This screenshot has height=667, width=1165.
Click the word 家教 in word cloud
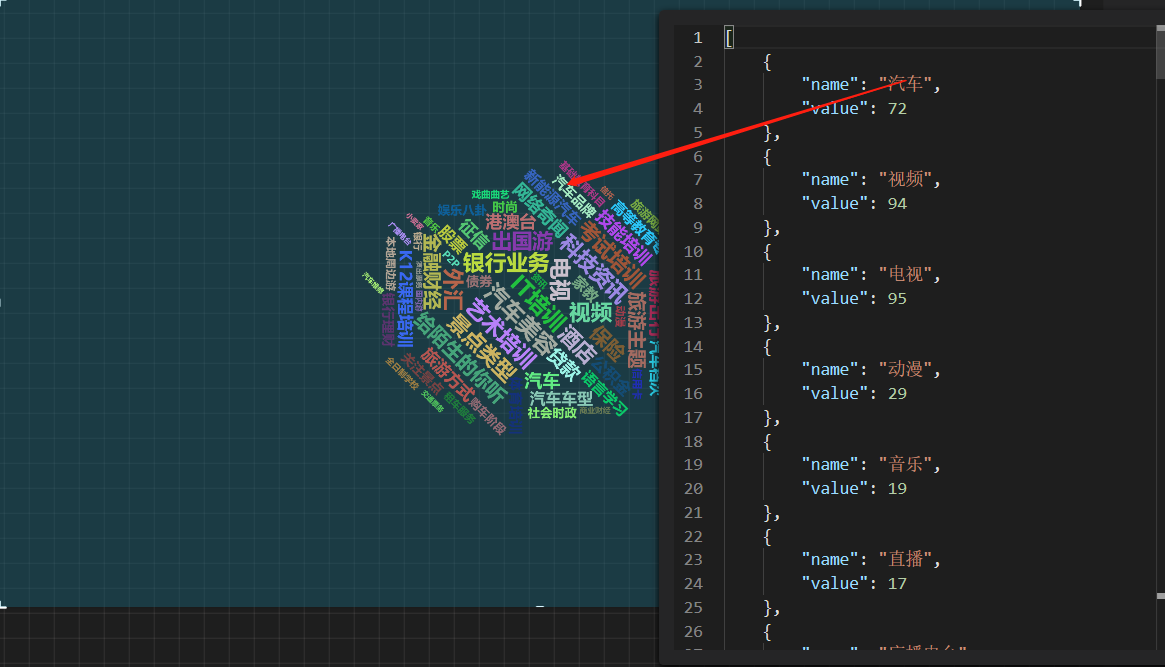click(585, 290)
